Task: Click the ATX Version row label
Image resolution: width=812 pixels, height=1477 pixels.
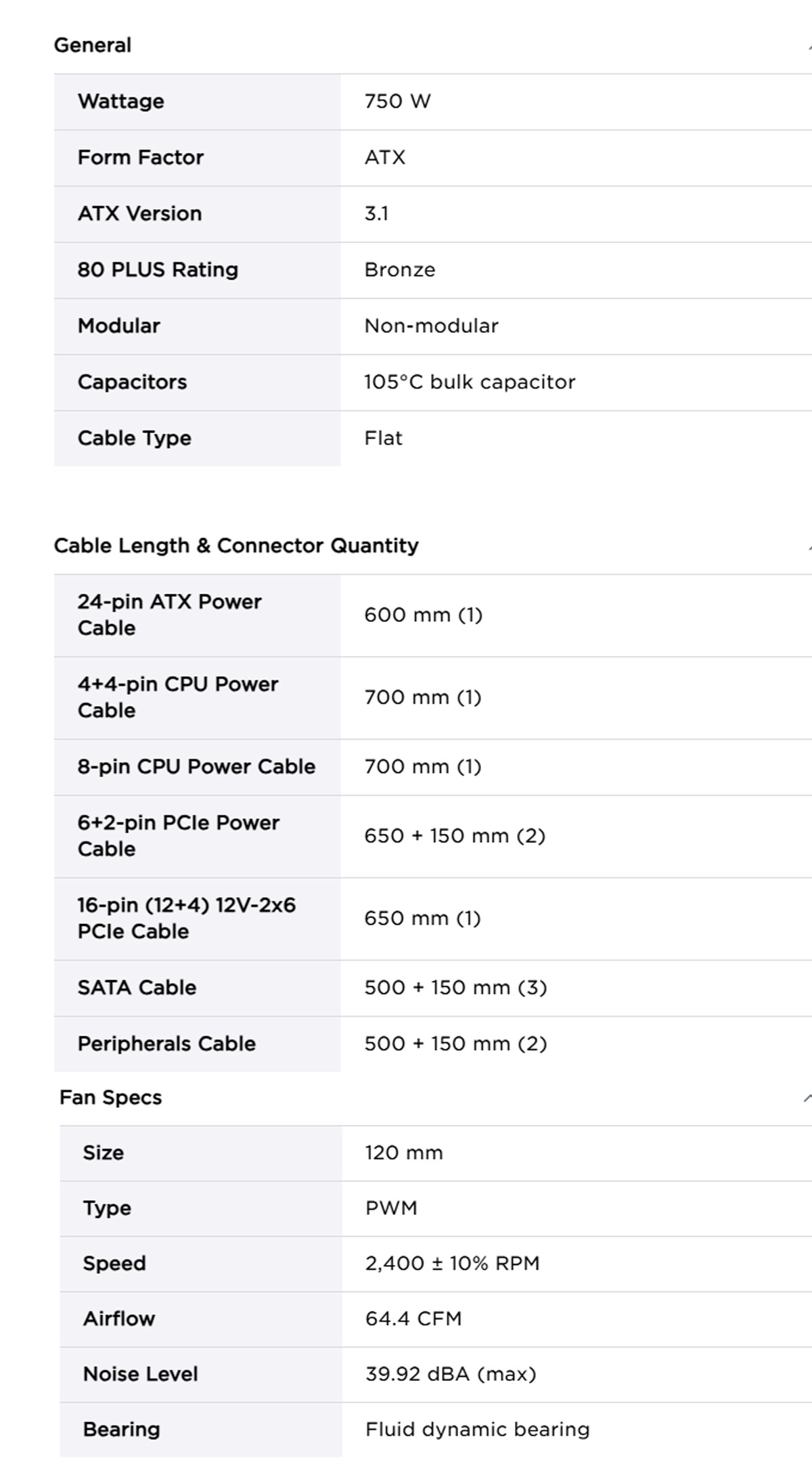Action: coord(139,214)
